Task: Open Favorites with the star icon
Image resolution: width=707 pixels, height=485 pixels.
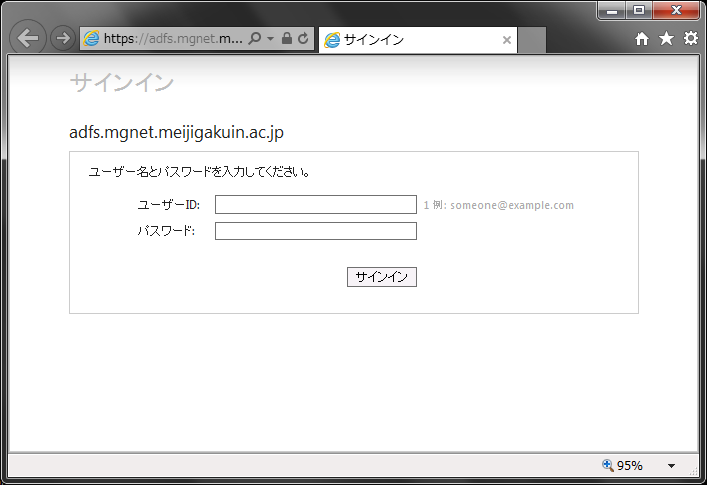Action: pyautogui.click(x=666, y=39)
